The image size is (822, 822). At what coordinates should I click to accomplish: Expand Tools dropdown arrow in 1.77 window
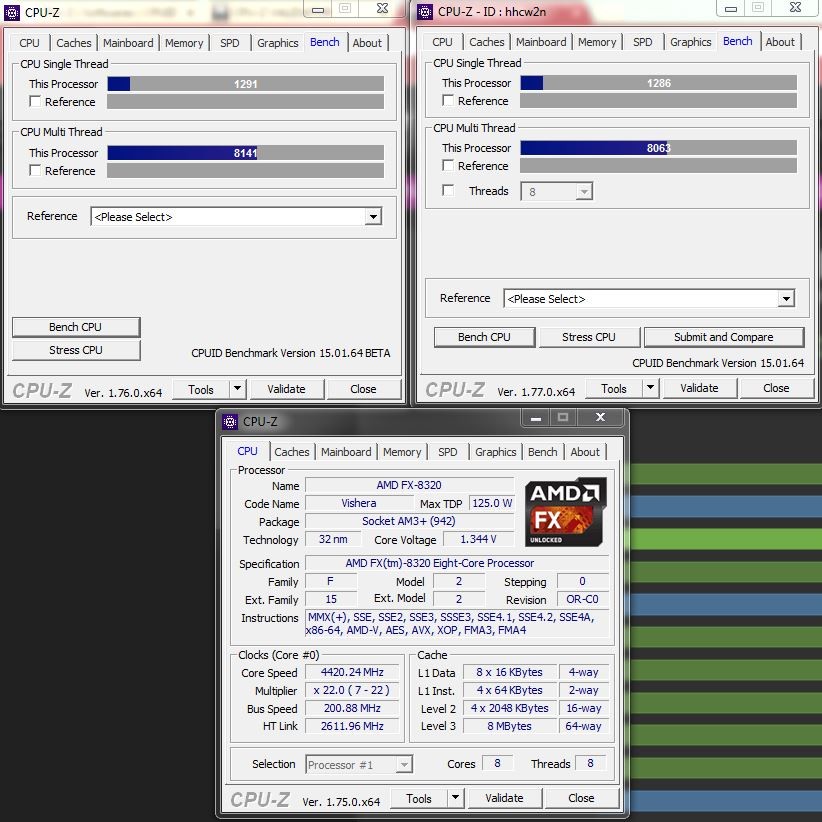point(651,387)
